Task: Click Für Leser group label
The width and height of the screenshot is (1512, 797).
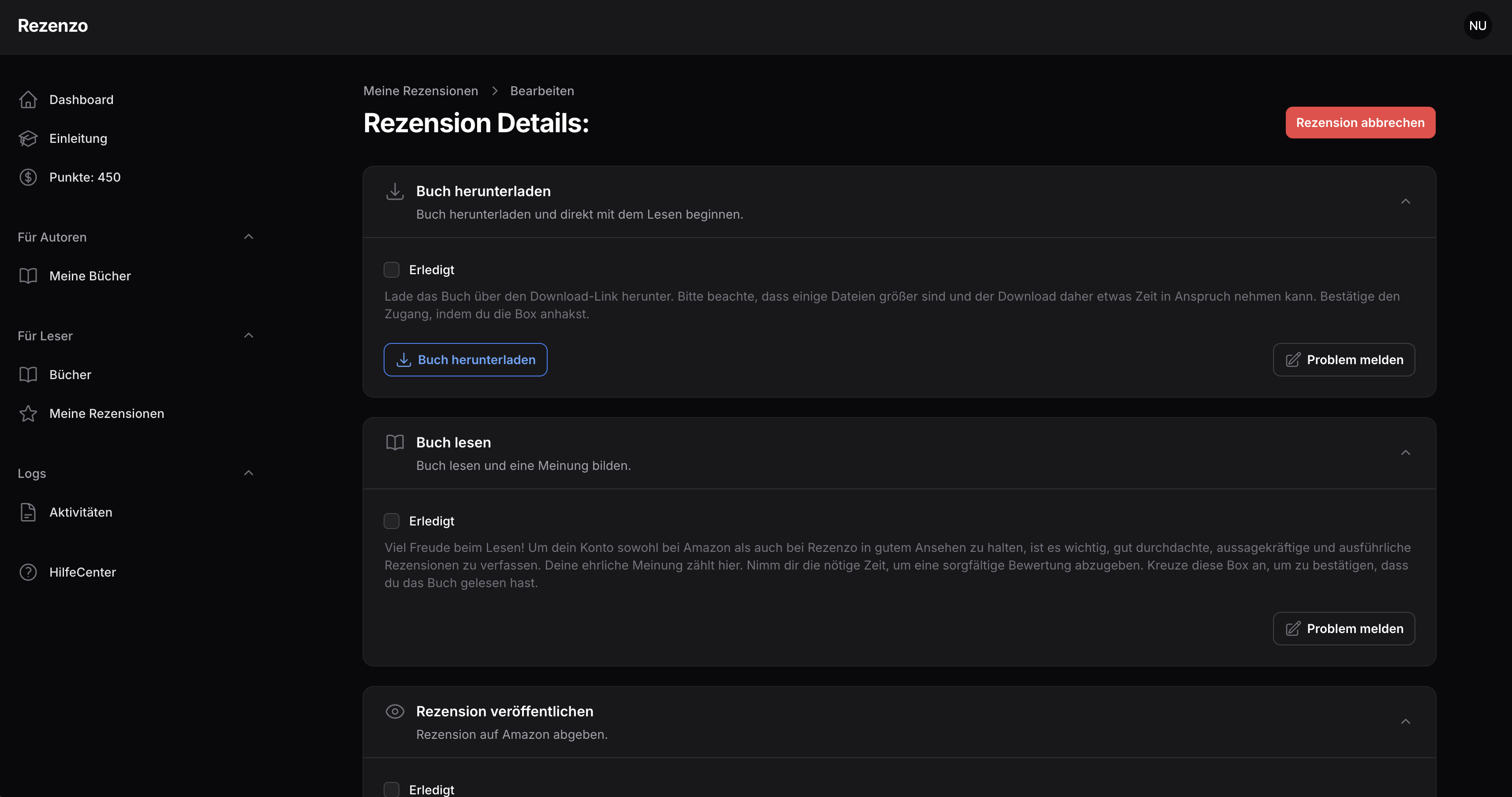Action: (x=45, y=336)
